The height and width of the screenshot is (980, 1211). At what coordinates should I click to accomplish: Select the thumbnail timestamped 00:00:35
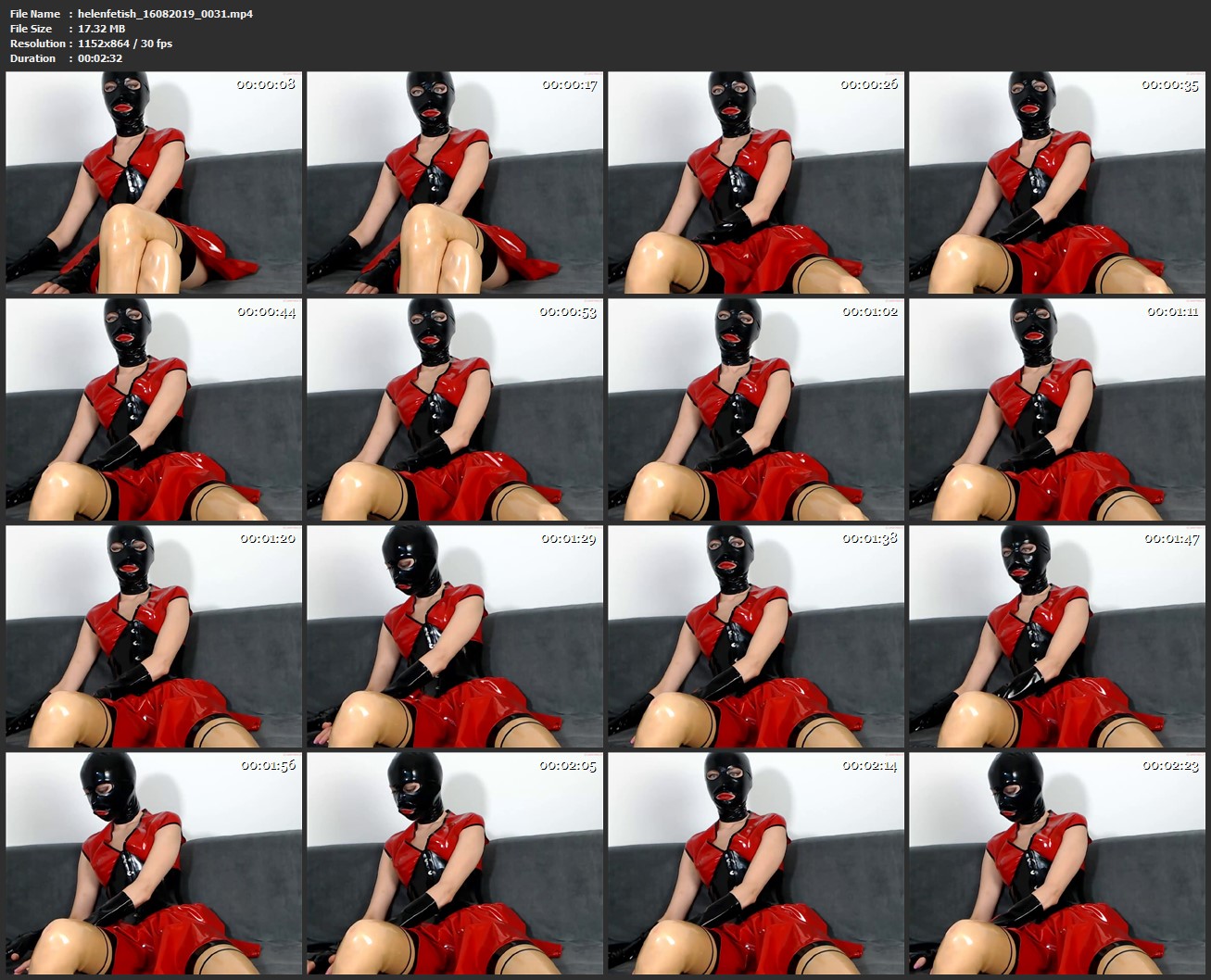point(1057,182)
